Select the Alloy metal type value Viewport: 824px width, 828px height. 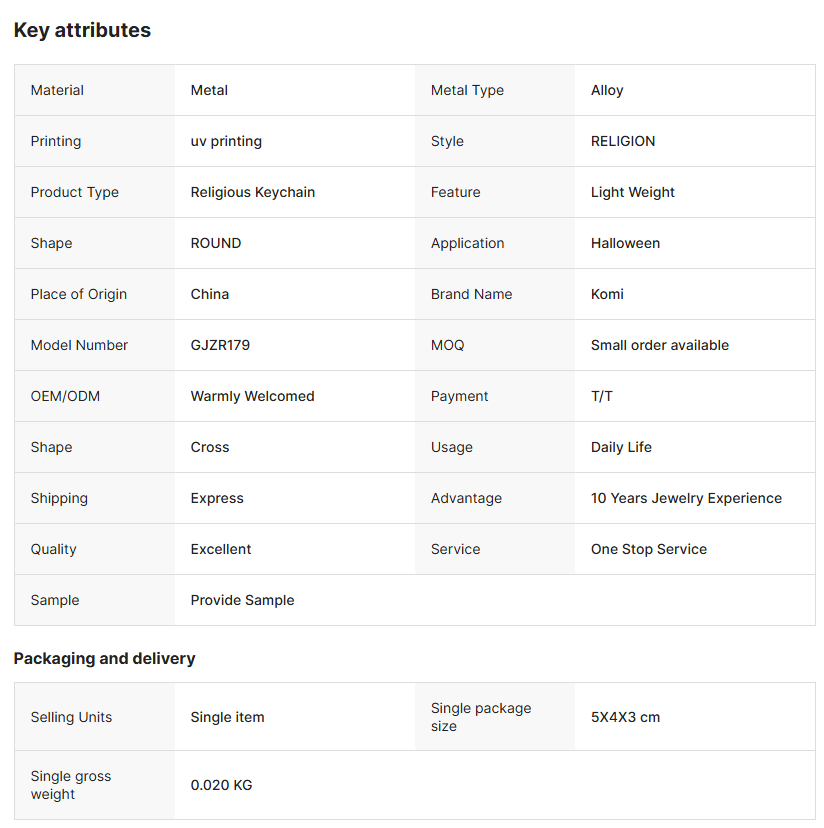click(x=607, y=90)
